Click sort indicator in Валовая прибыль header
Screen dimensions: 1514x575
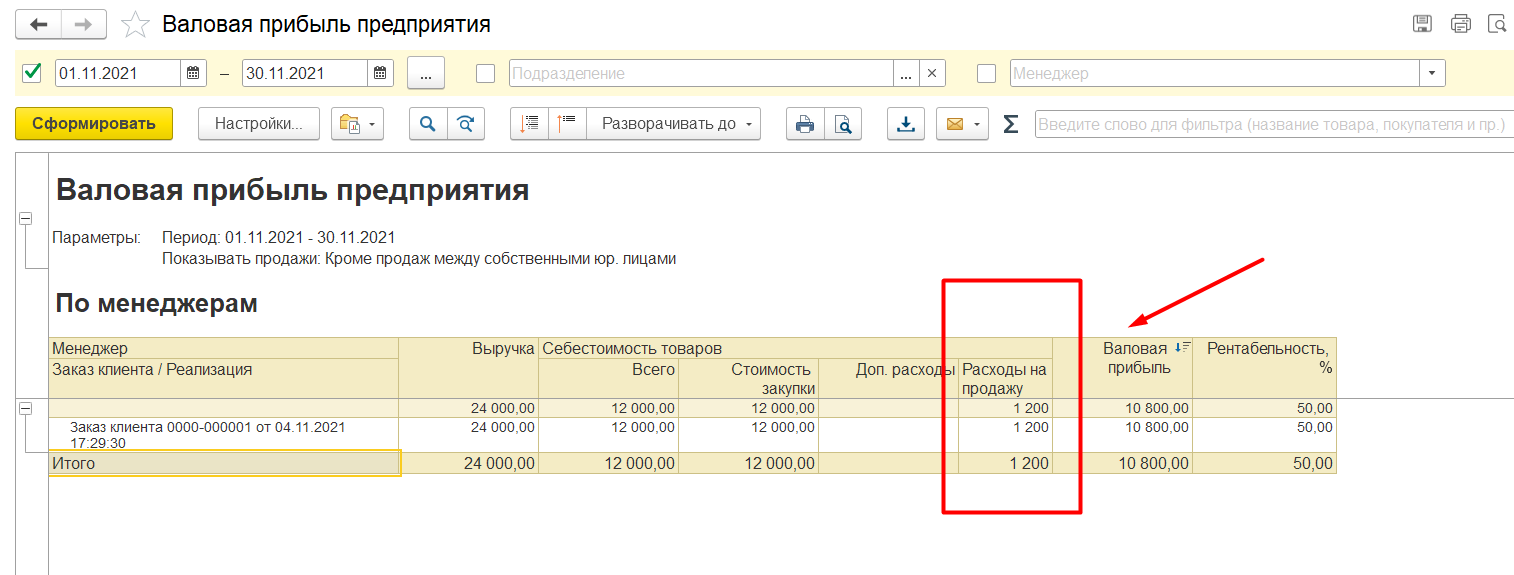coord(1183,347)
